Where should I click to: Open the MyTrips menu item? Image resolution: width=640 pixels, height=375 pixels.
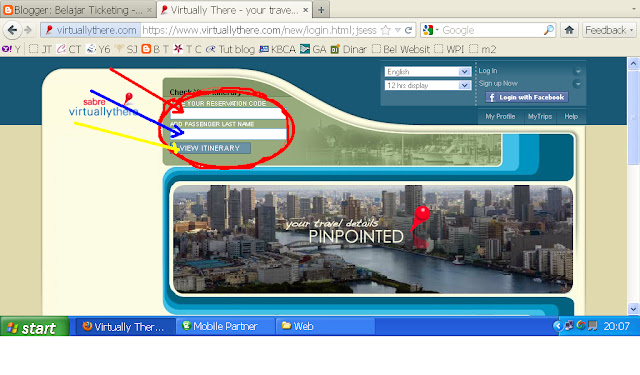540,117
